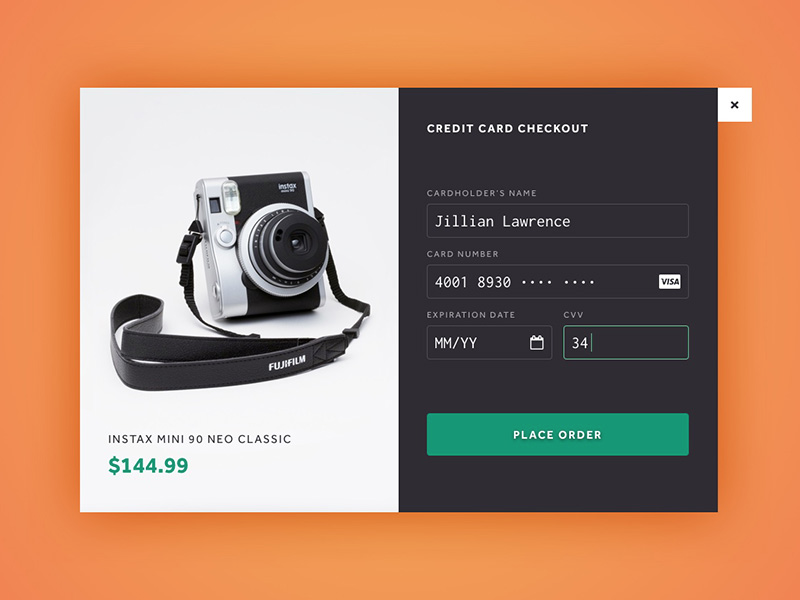Screen dimensions: 800x600
Task: Click the VISA card logo
Action: coord(669,282)
